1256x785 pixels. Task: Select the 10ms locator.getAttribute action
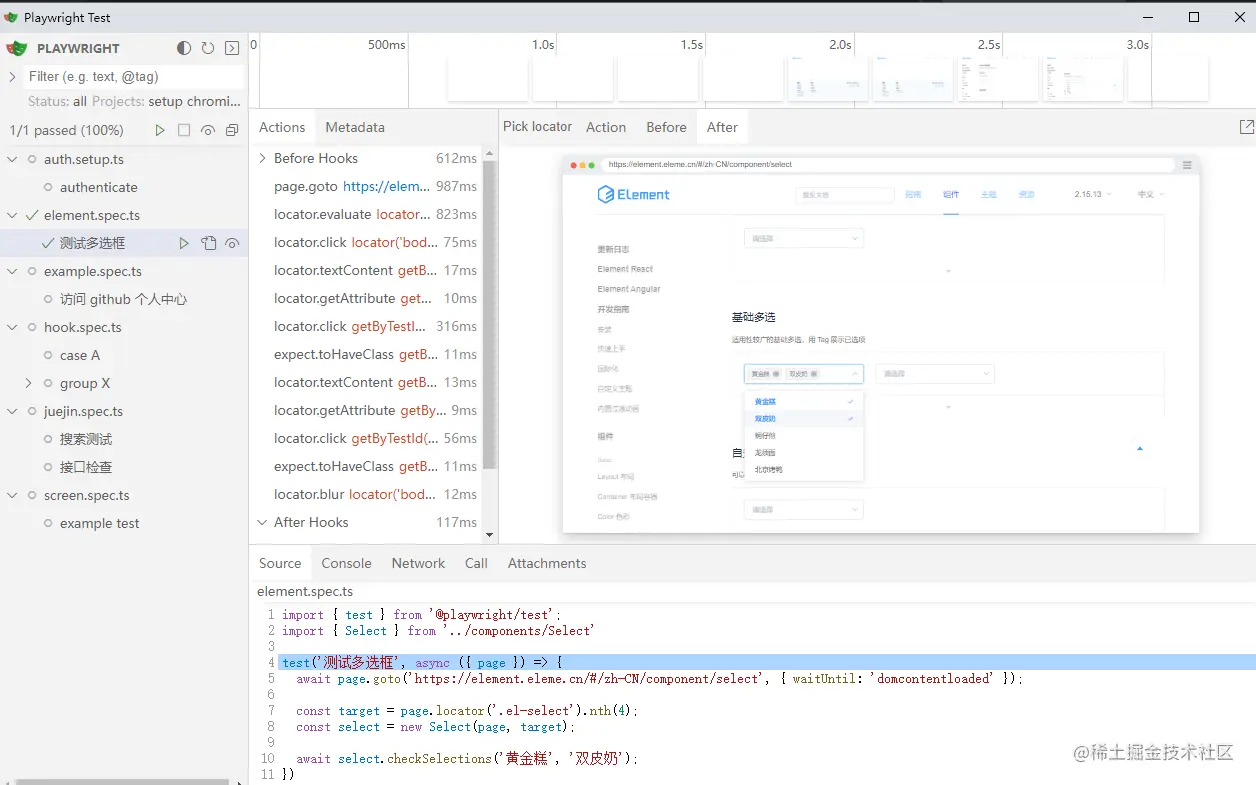366,298
